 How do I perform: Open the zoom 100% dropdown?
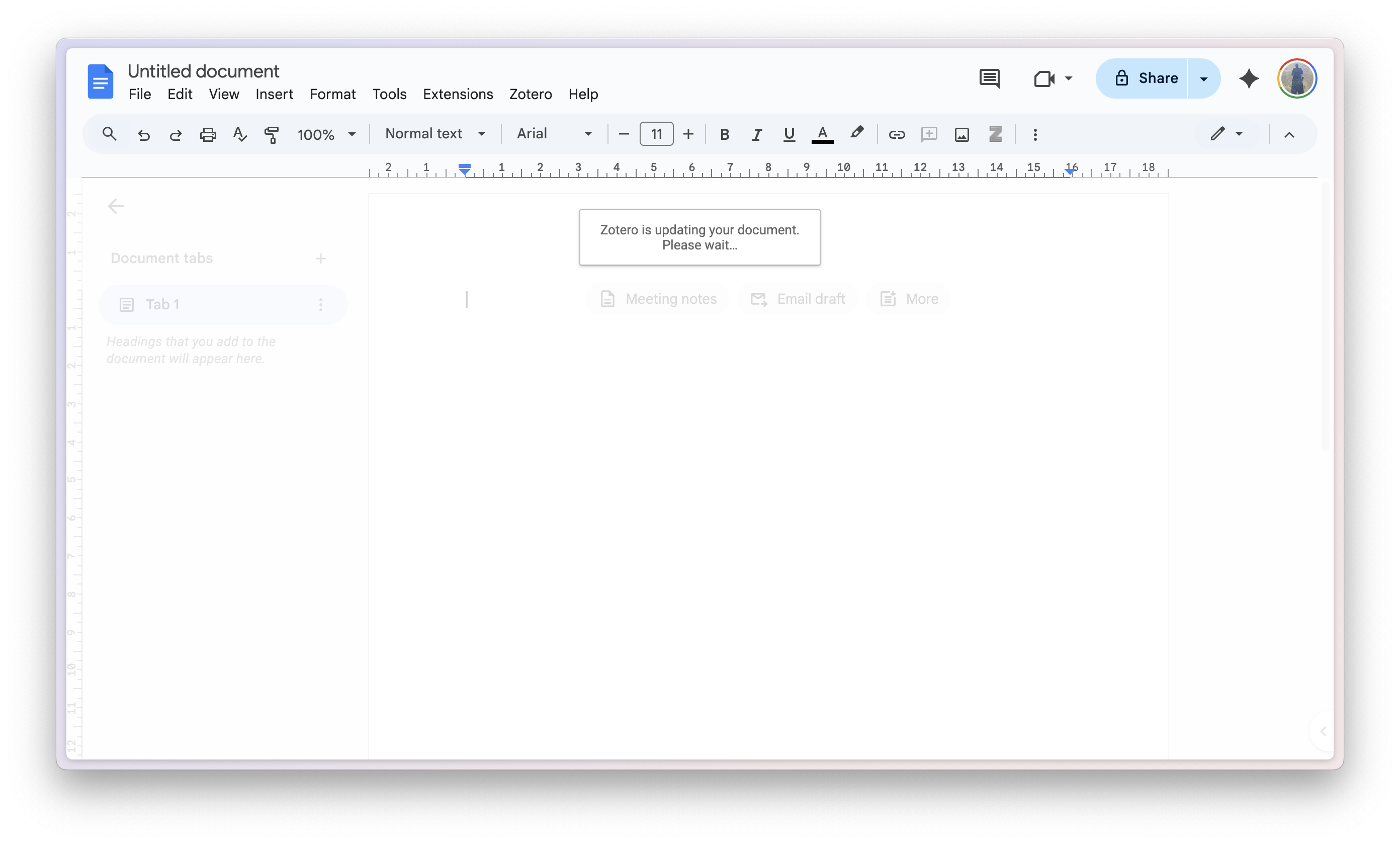click(326, 135)
